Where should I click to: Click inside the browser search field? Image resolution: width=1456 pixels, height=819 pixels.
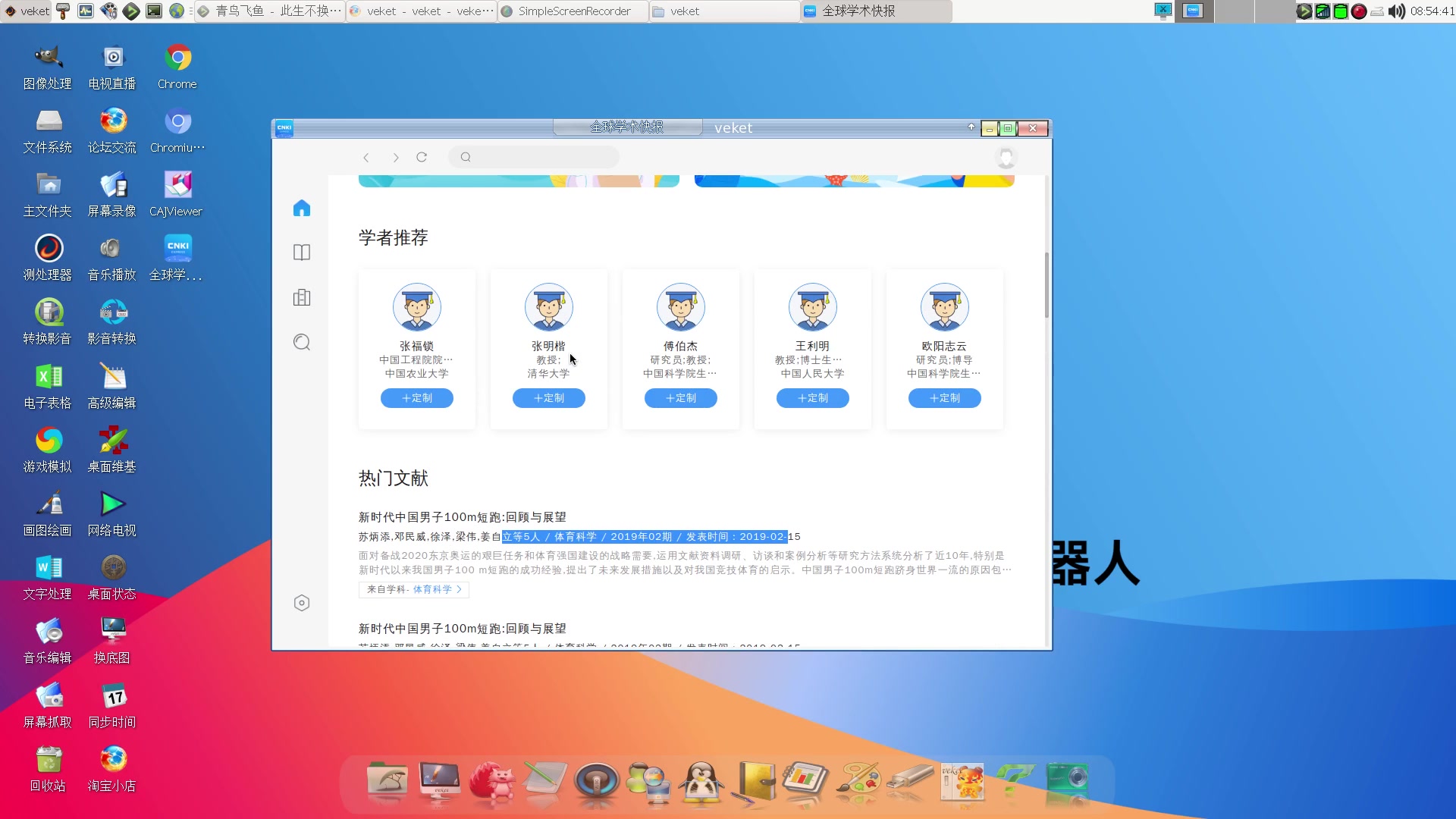pyautogui.click(x=533, y=157)
